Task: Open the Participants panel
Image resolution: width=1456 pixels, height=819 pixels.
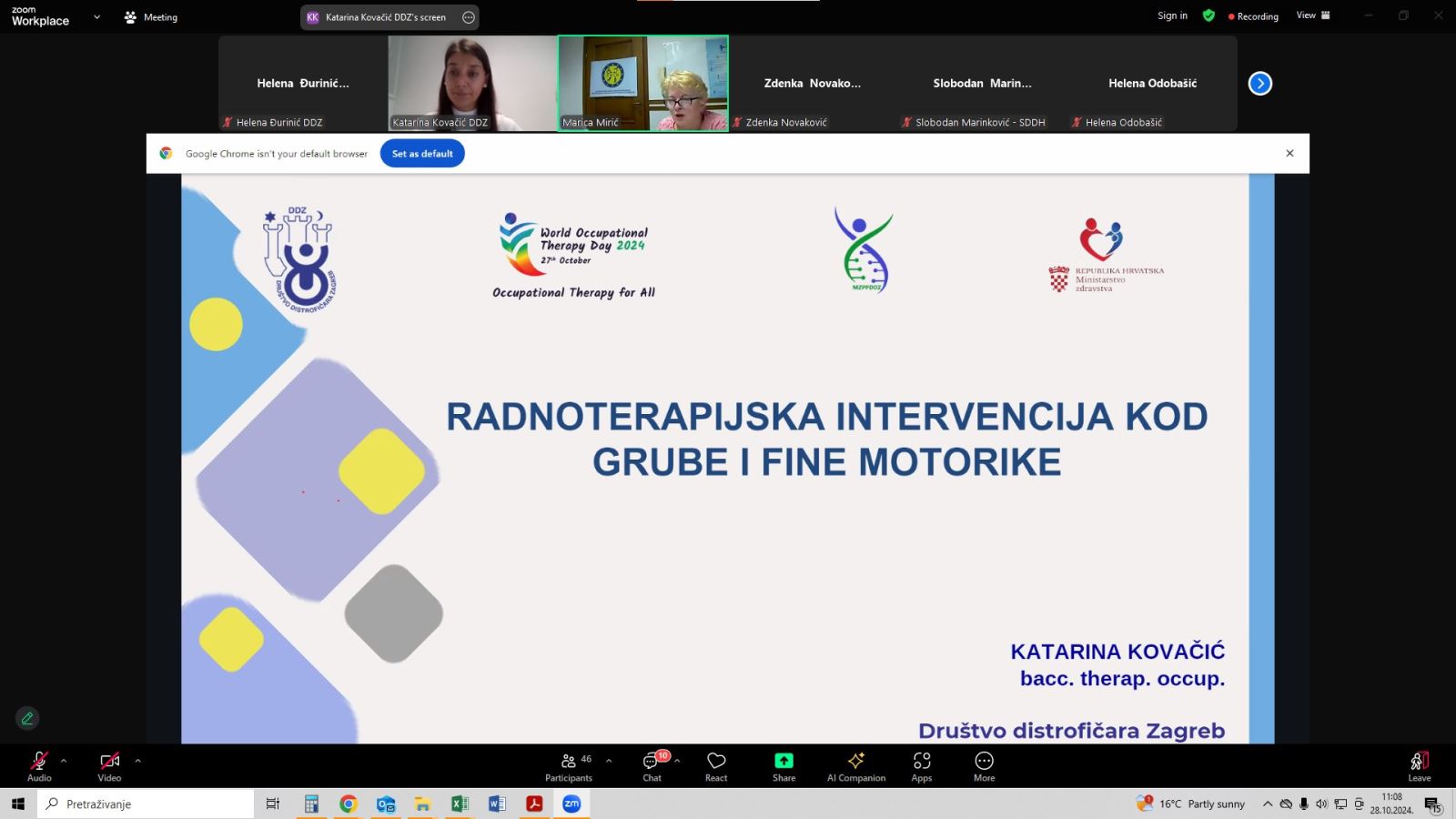Action: tap(569, 765)
